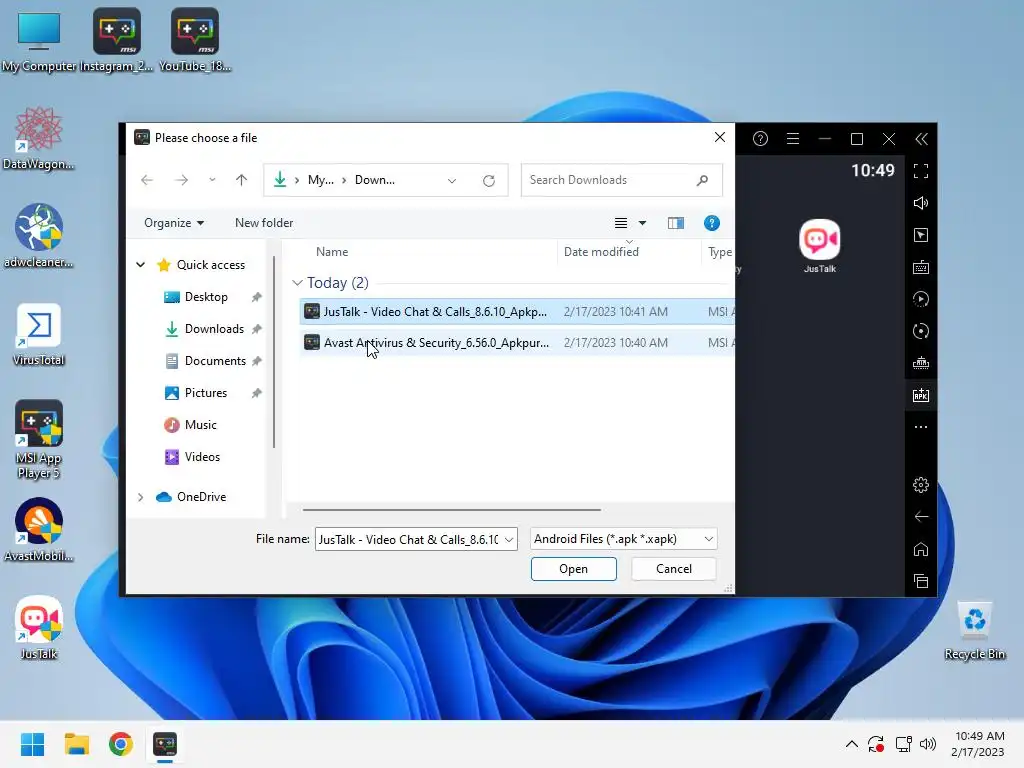Click the File name text field

point(409,539)
